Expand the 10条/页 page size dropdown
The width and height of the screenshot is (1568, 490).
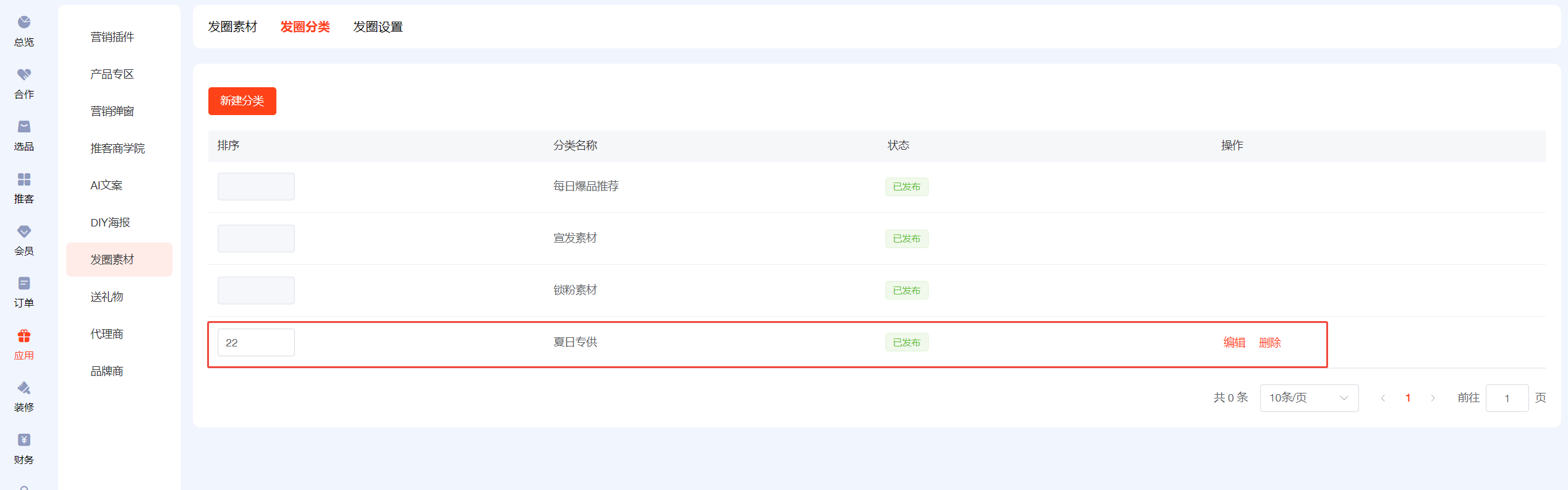(x=1308, y=398)
